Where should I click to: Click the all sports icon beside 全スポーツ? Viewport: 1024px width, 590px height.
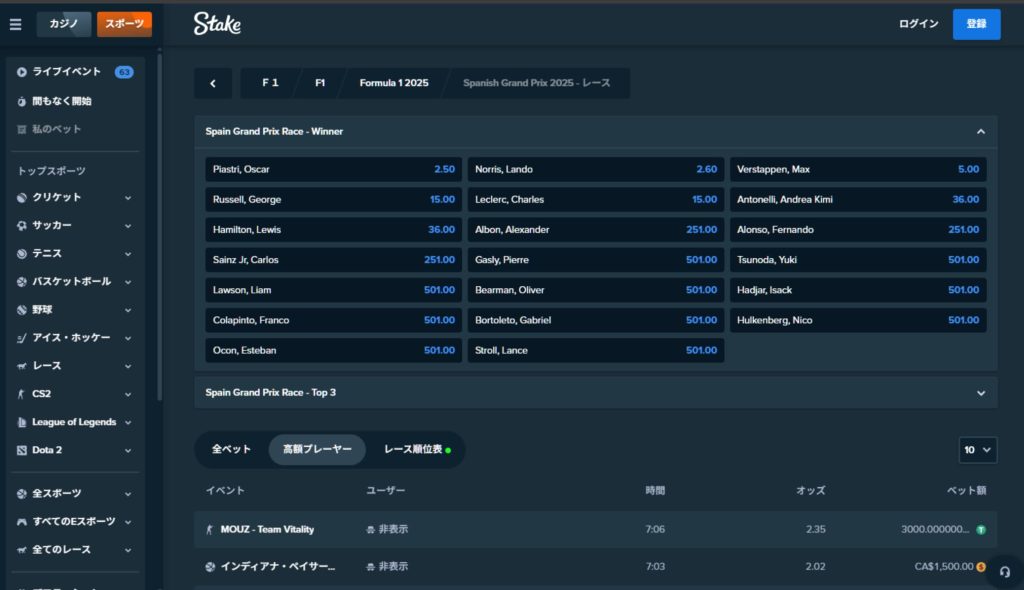(x=22, y=494)
